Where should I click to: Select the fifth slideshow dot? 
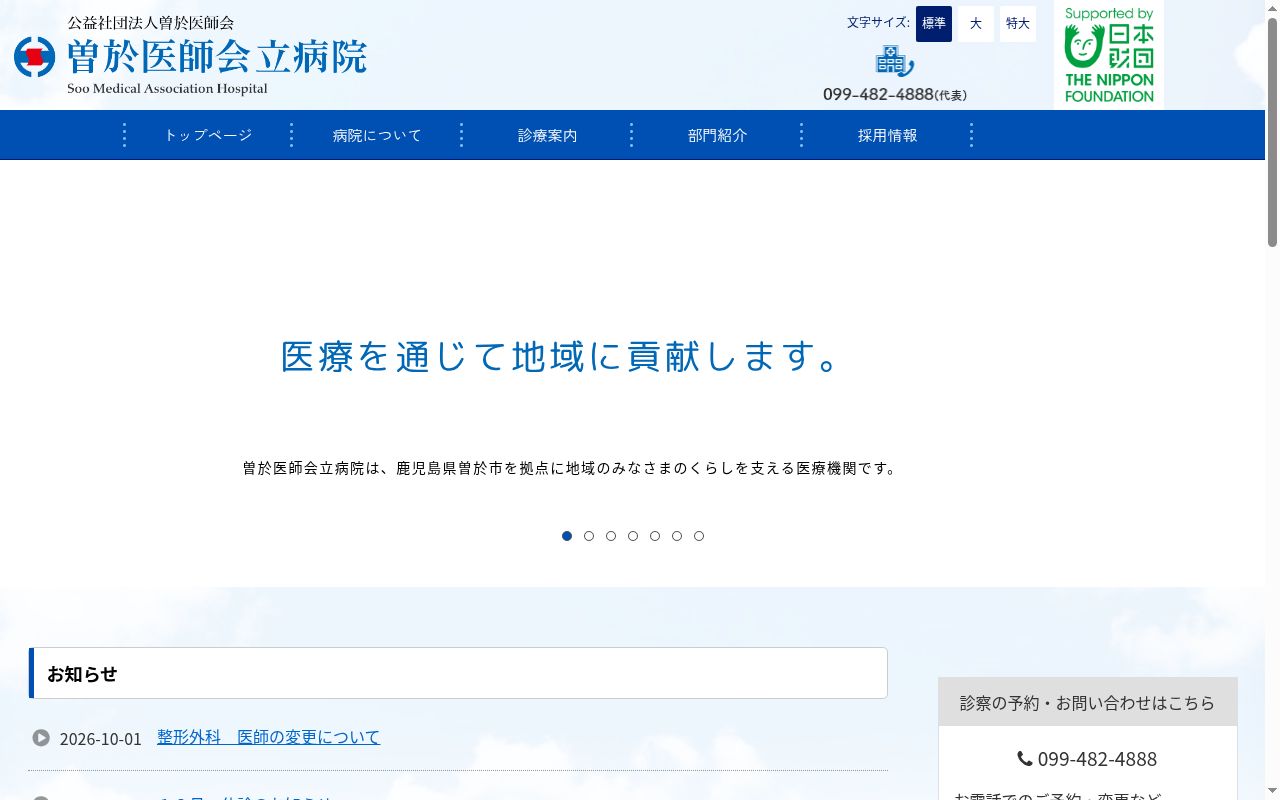coord(655,536)
